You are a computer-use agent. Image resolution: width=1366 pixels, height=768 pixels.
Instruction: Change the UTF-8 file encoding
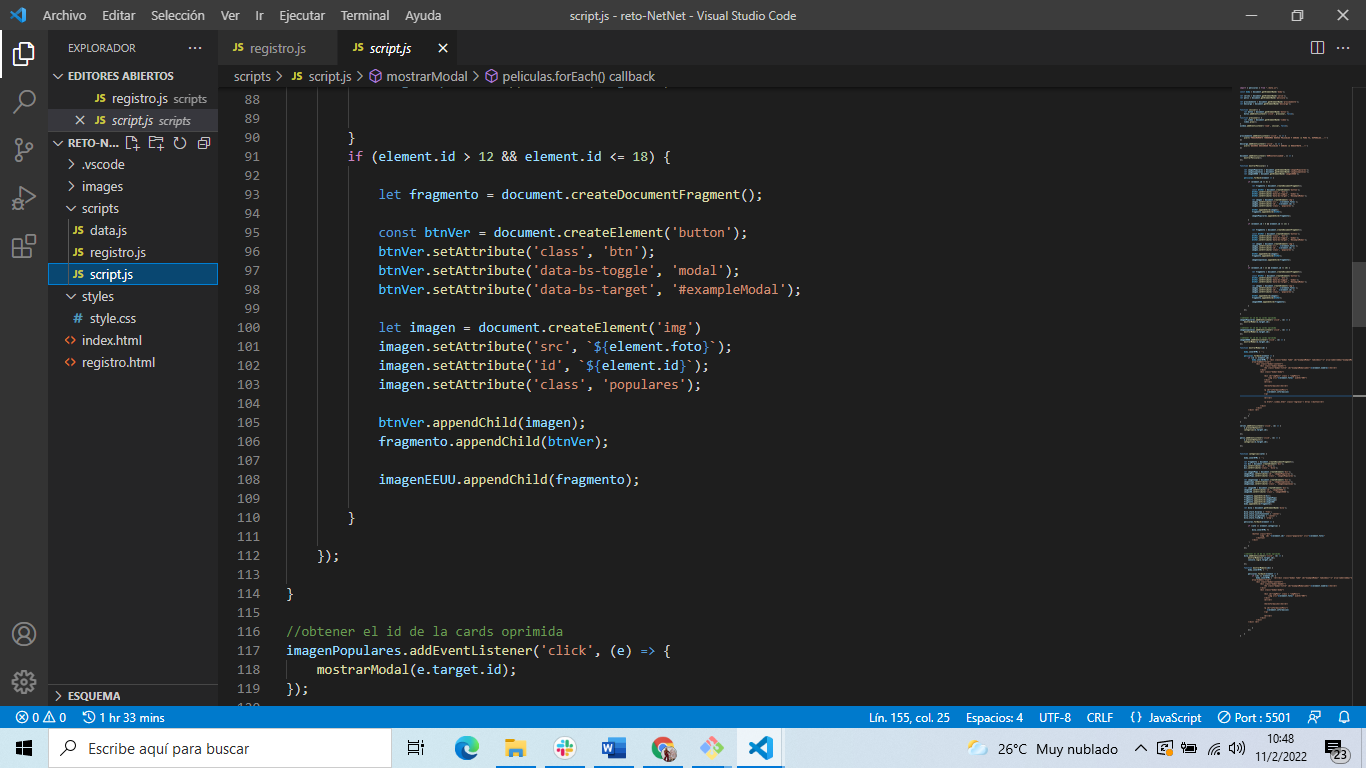[x=1054, y=717]
